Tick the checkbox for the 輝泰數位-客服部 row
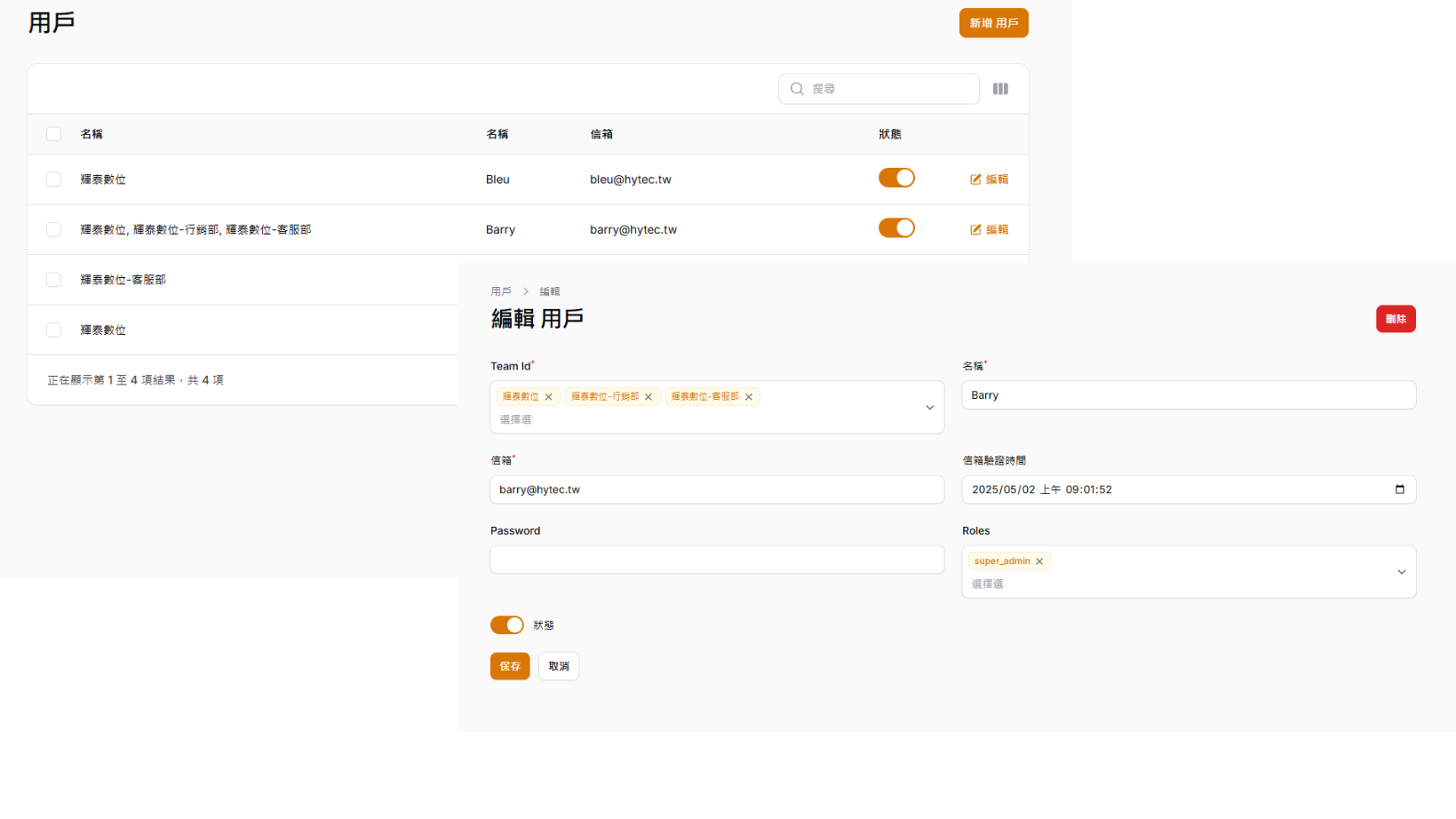This screenshot has height=819, width=1456. pos(54,280)
